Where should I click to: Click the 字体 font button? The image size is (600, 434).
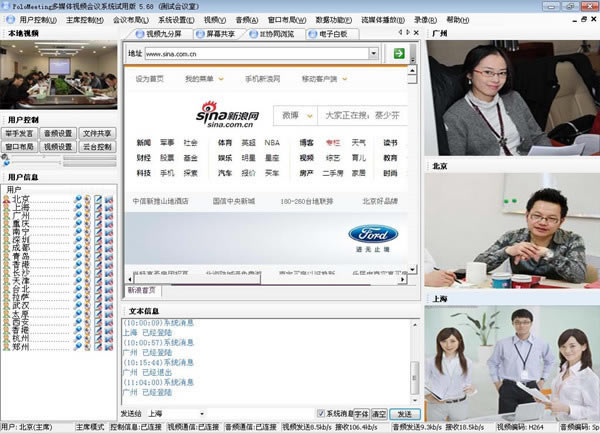[x=361, y=414]
